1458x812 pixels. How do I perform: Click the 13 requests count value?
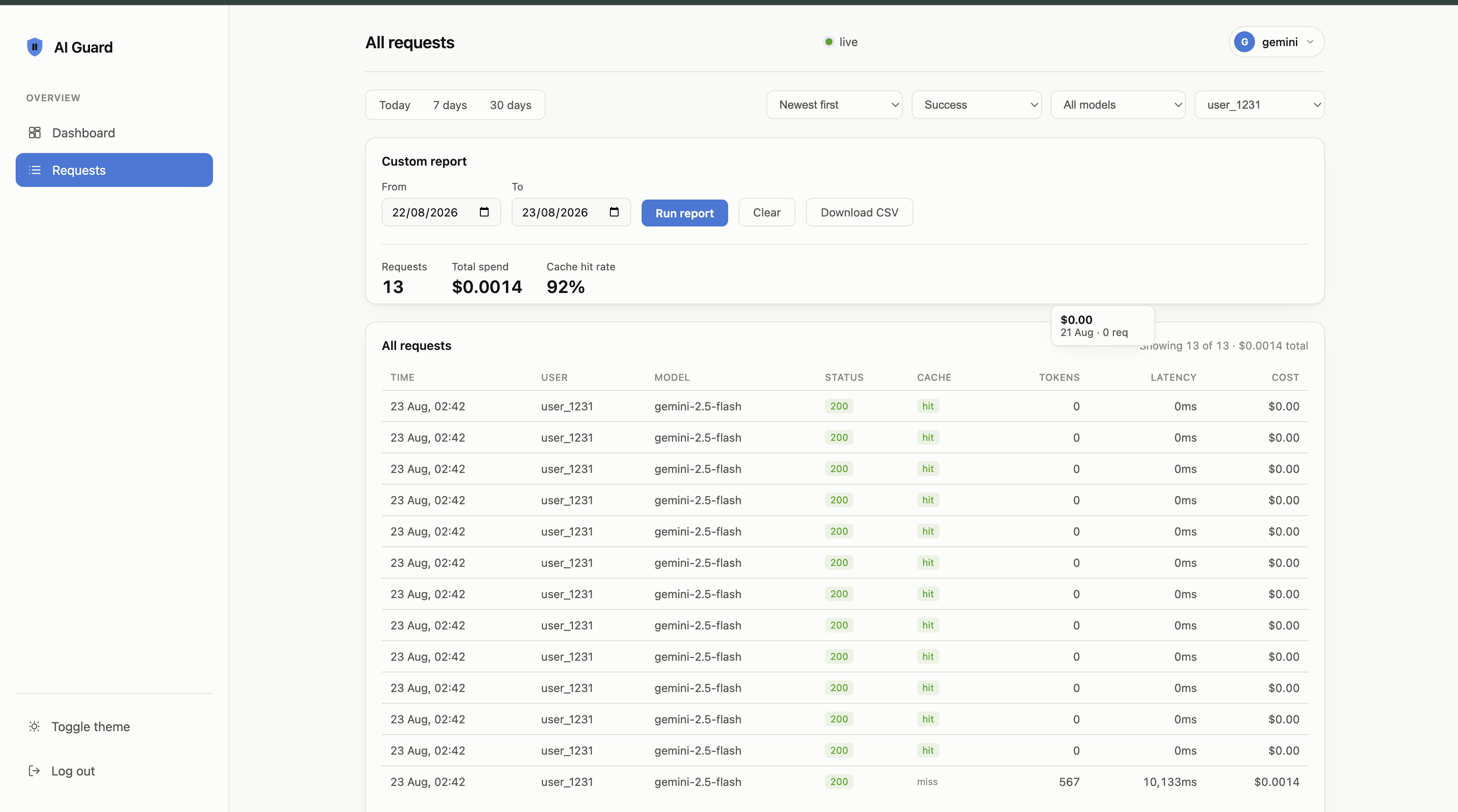(393, 287)
